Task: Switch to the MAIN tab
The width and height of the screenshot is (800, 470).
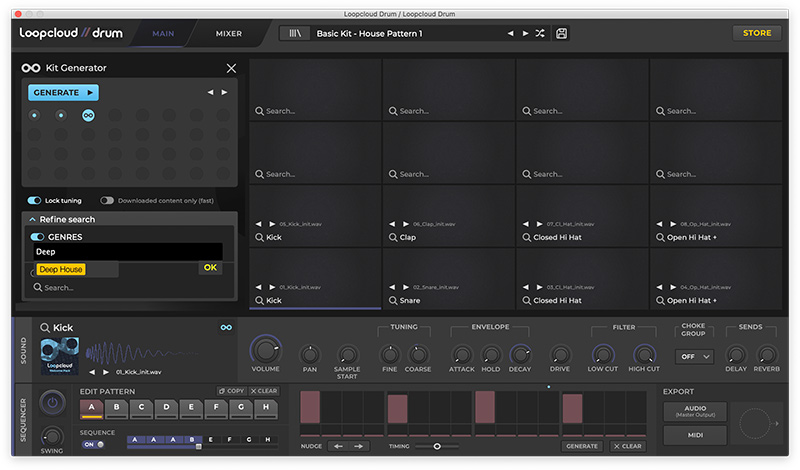Action: click(163, 34)
